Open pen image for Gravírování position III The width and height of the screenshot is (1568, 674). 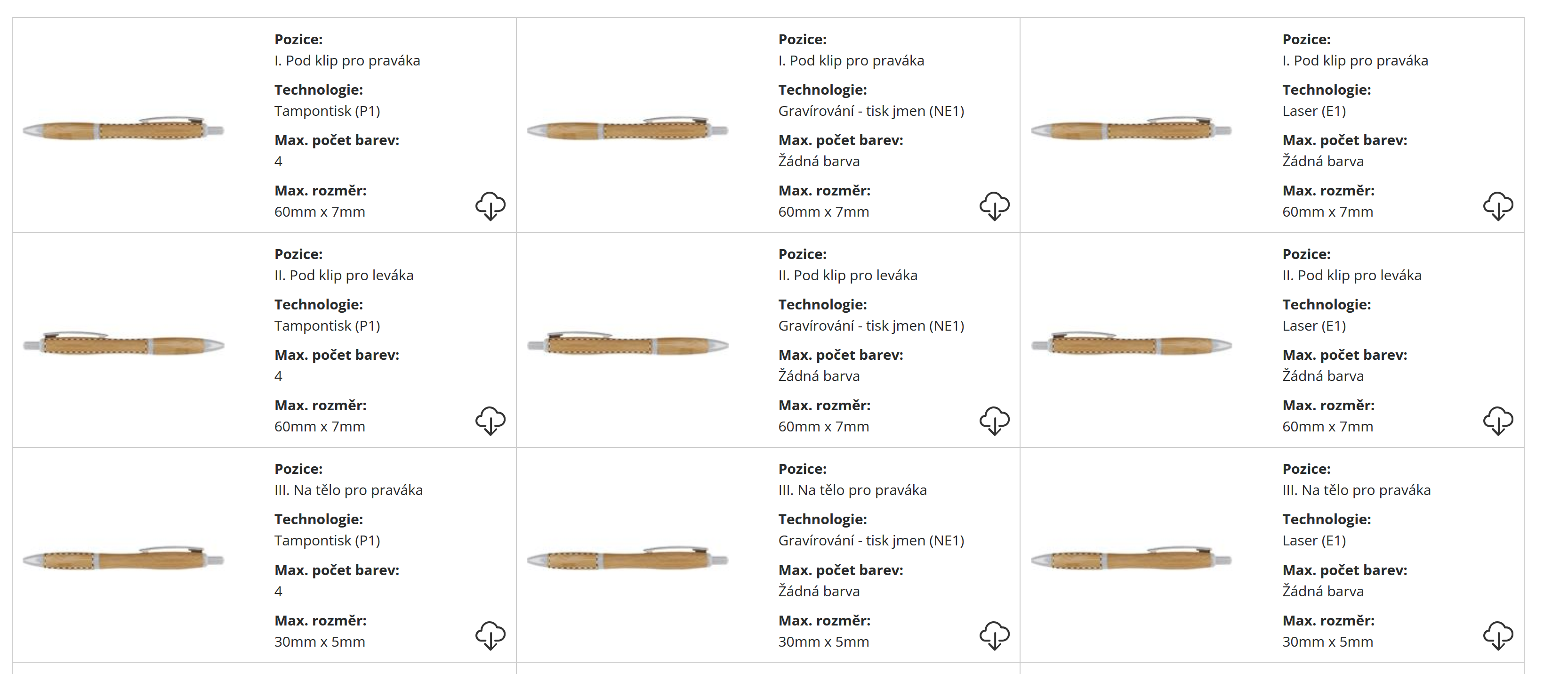[627, 558]
